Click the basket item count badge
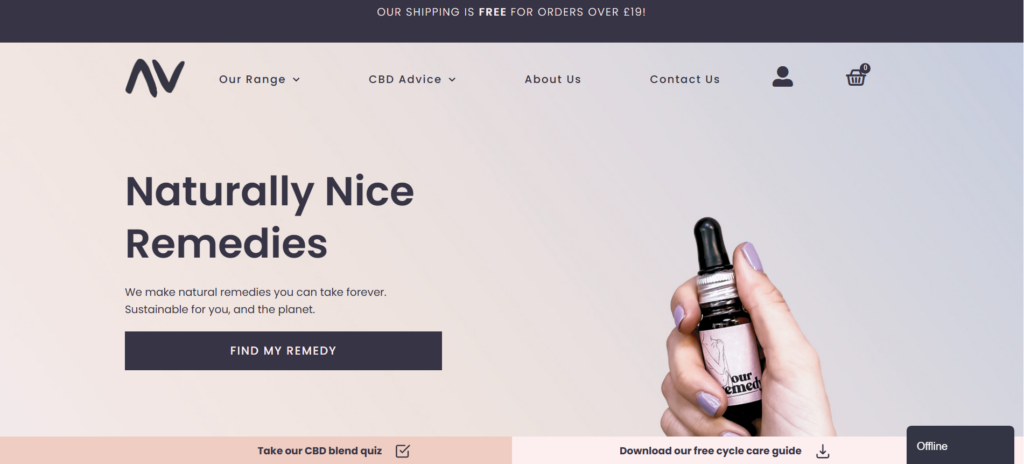Viewport: 1024px width, 464px height. [865, 68]
